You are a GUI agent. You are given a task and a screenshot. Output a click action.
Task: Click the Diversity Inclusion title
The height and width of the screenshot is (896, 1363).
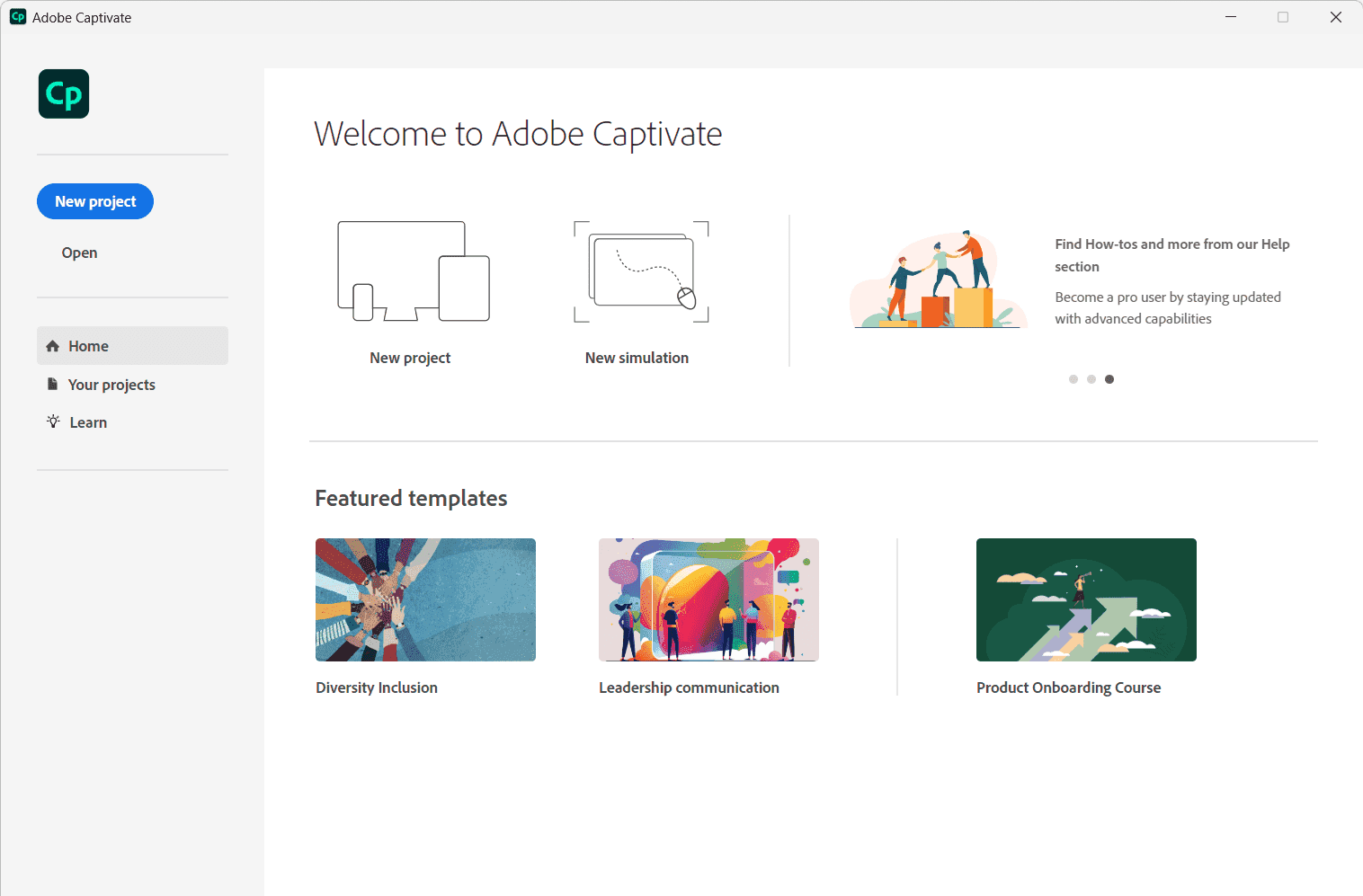click(377, 688)
